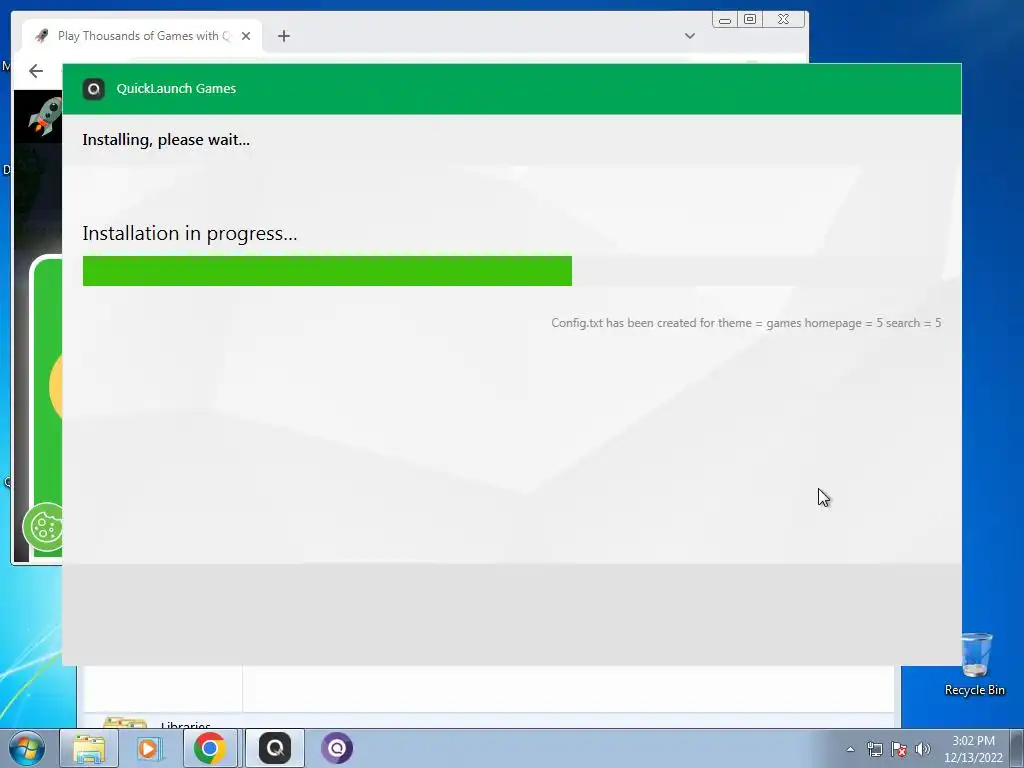Click the purple circular taskbar icon
This screenshot has height=768, width=1024.
coord(337,748)
